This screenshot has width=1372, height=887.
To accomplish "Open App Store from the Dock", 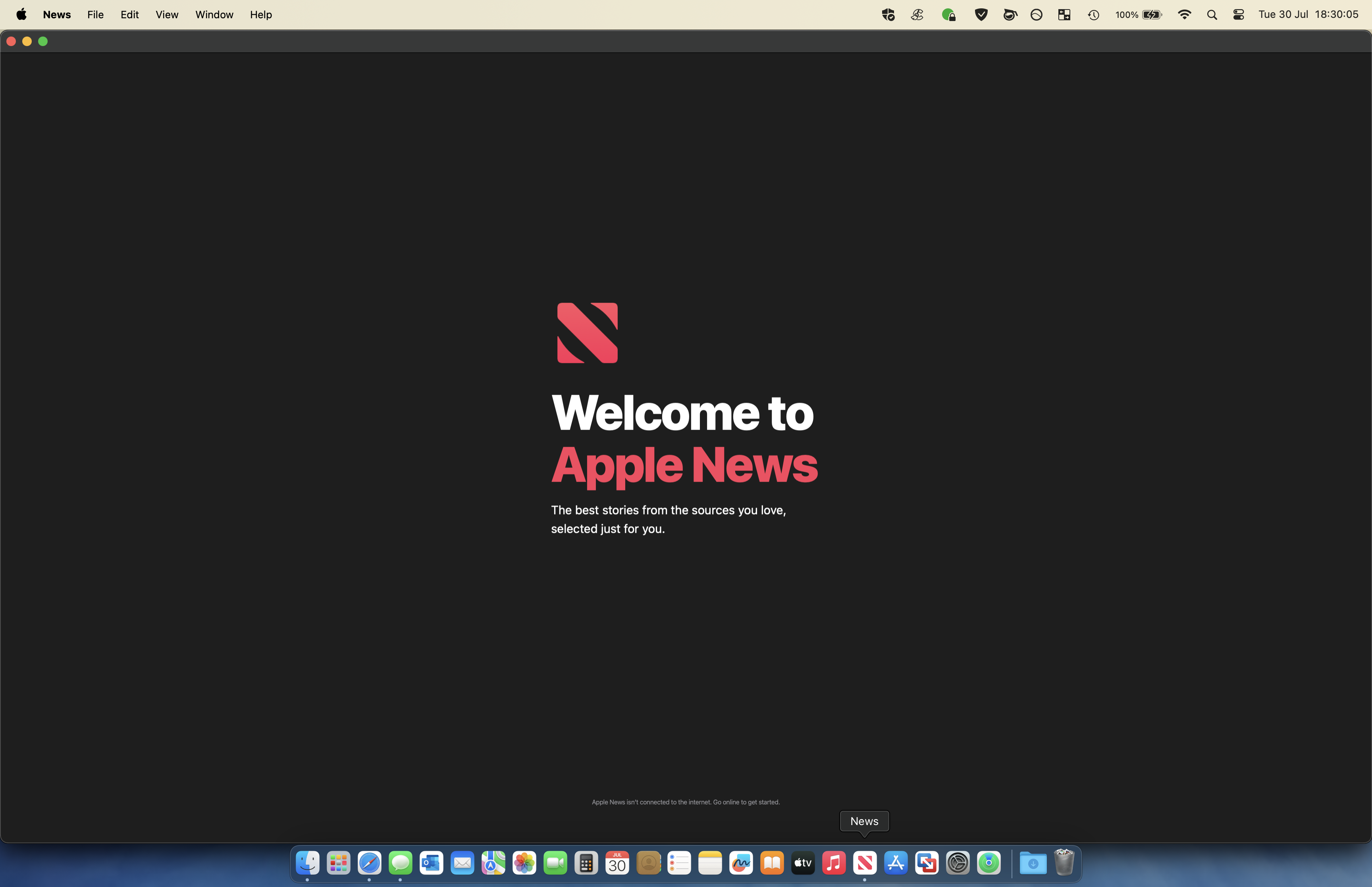I will [x=895, y=862].
